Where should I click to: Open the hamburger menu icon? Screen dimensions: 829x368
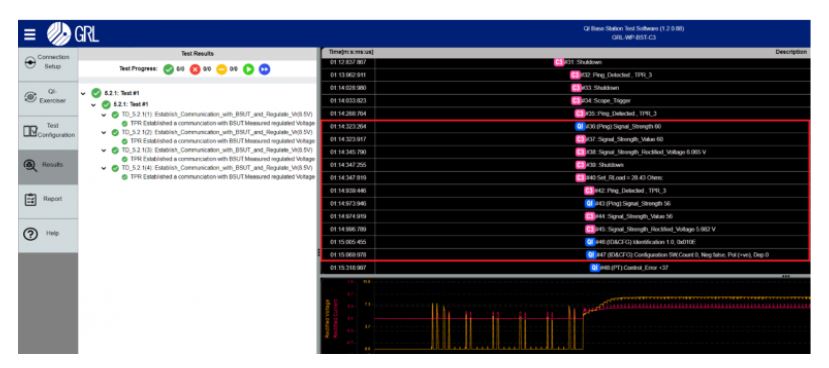[x=30, y=35]
